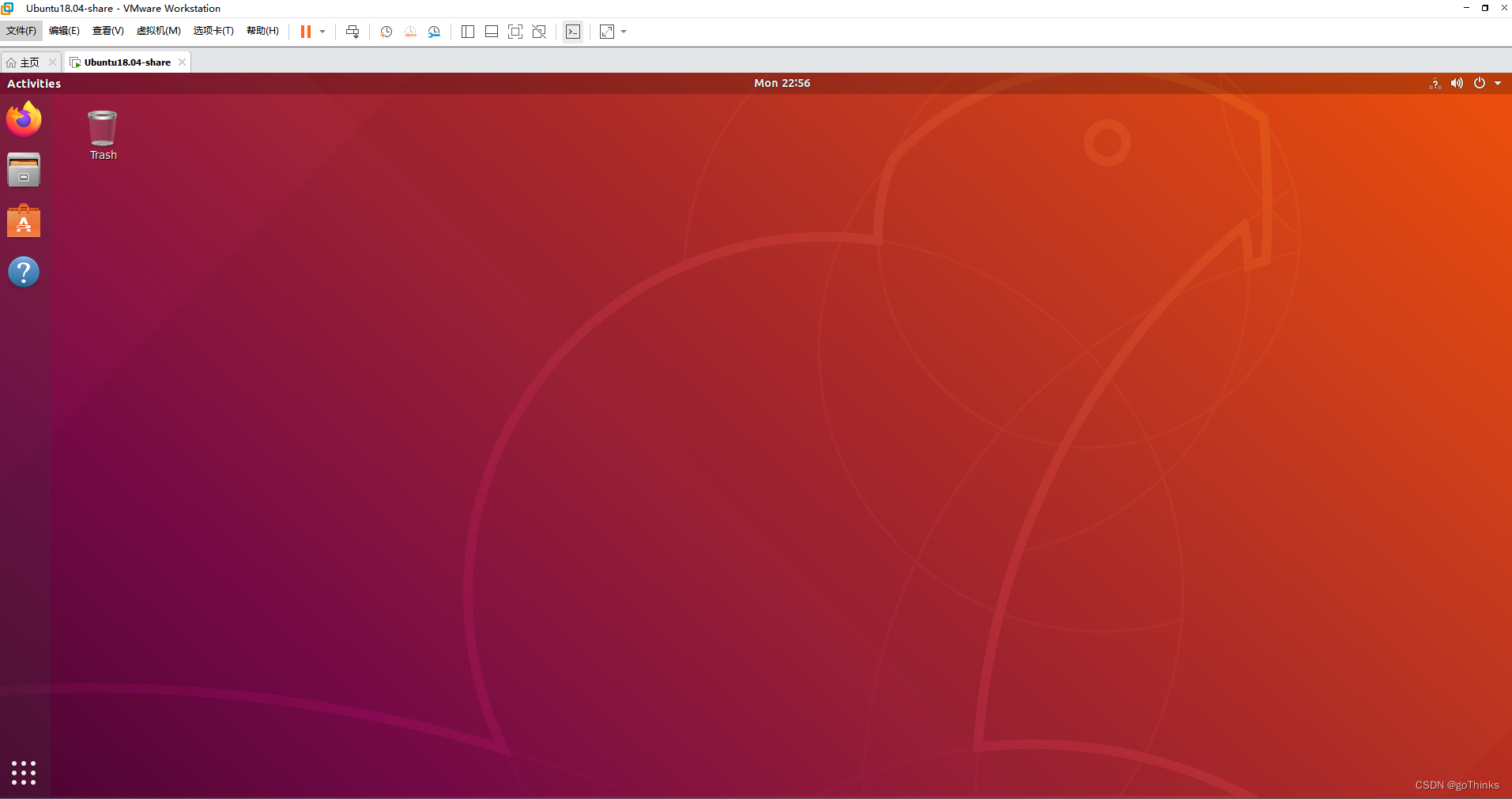1512x799 pixels.
Task: Open power options dropdown next to pause
Action: pos(322,32)
